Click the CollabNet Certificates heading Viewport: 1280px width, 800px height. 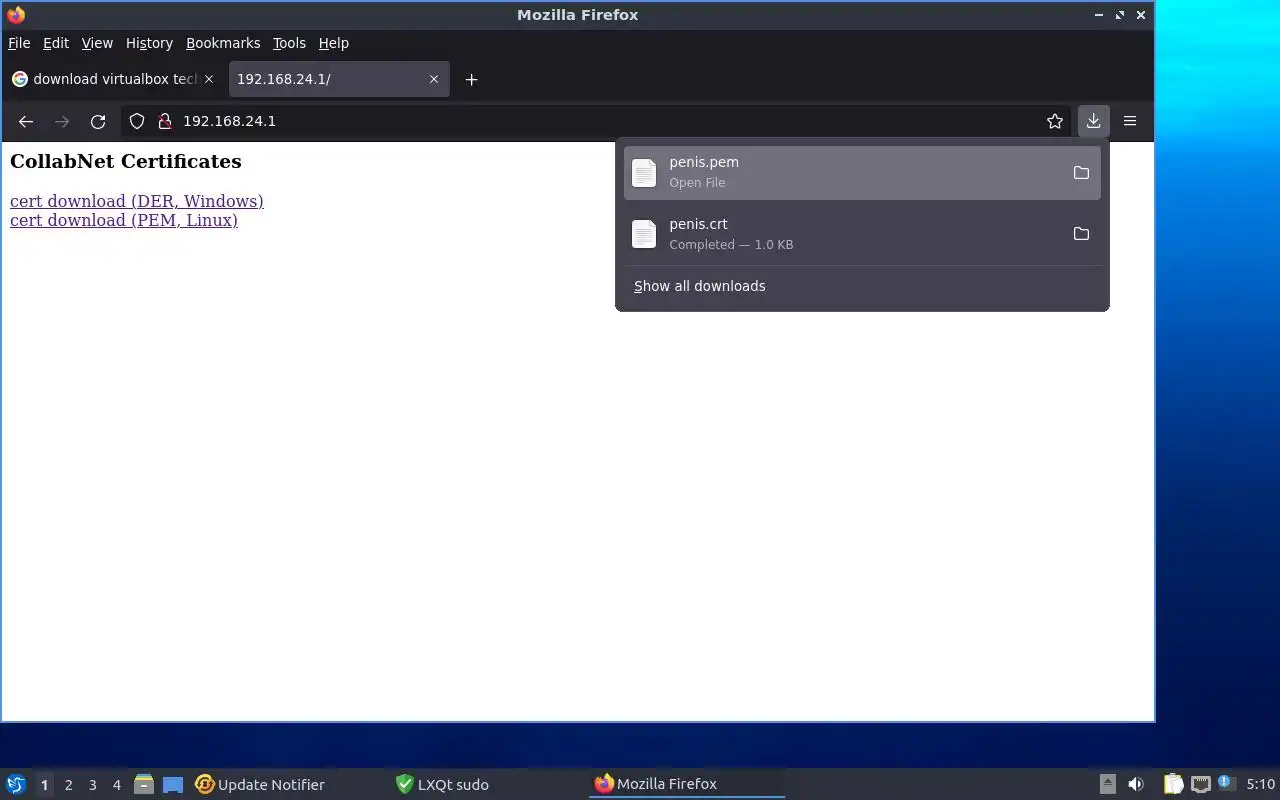point(126,161)
